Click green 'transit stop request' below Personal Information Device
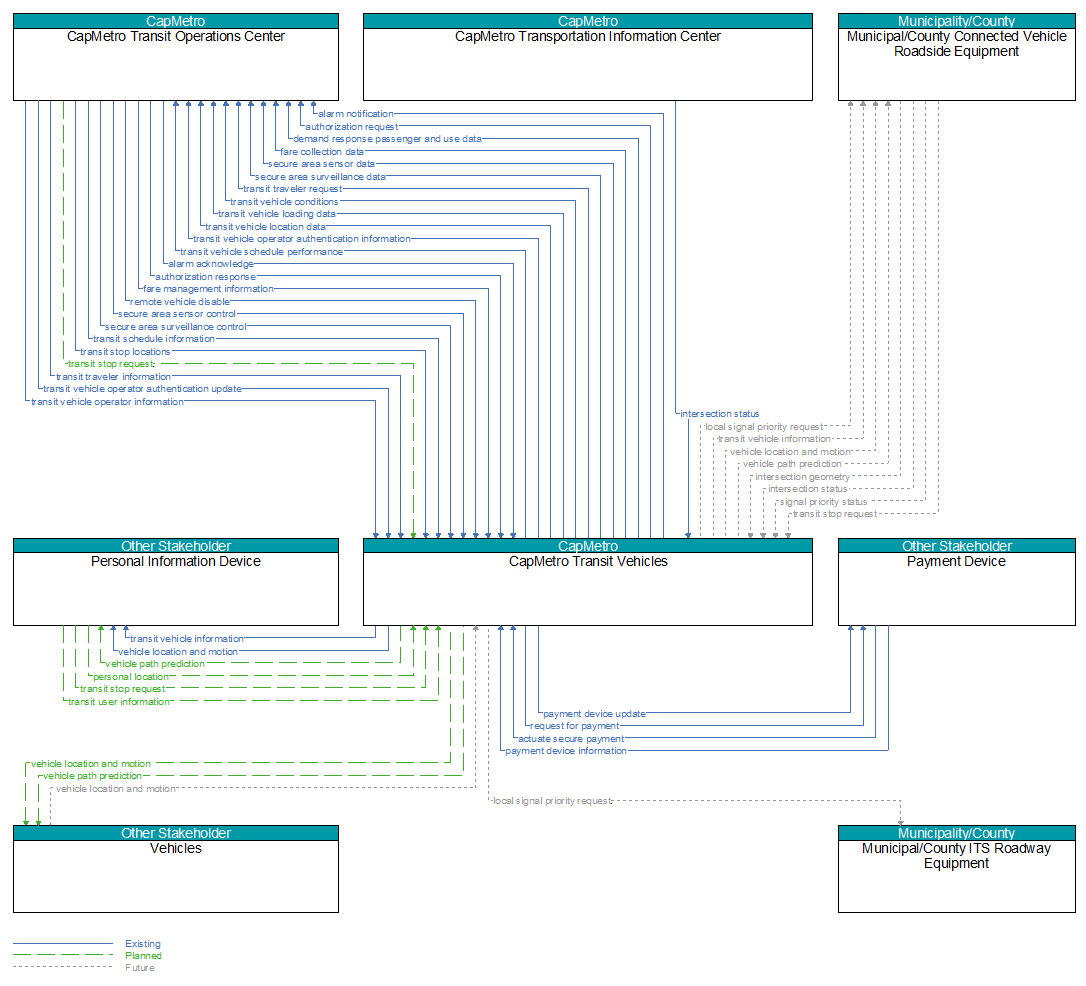 [x=123, y=689]
